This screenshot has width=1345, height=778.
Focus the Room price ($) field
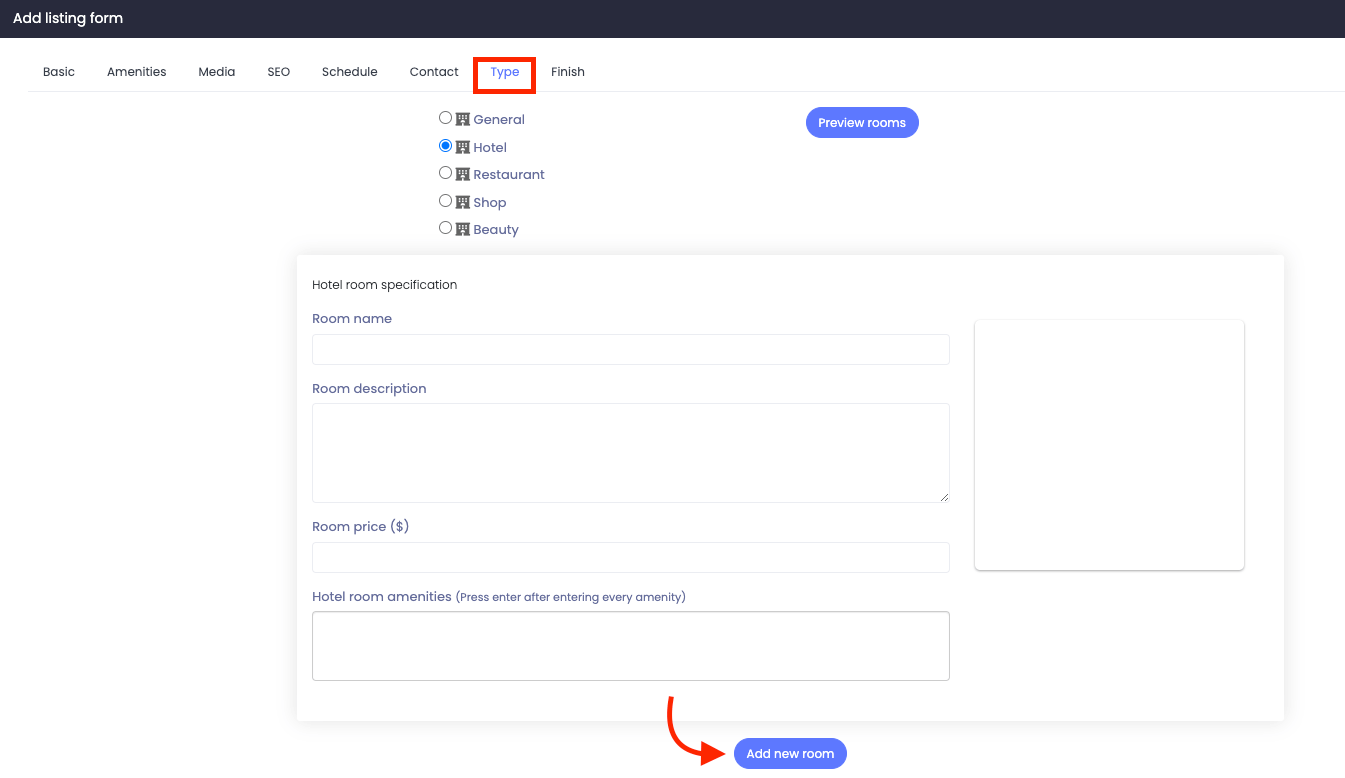coord(631,557)
